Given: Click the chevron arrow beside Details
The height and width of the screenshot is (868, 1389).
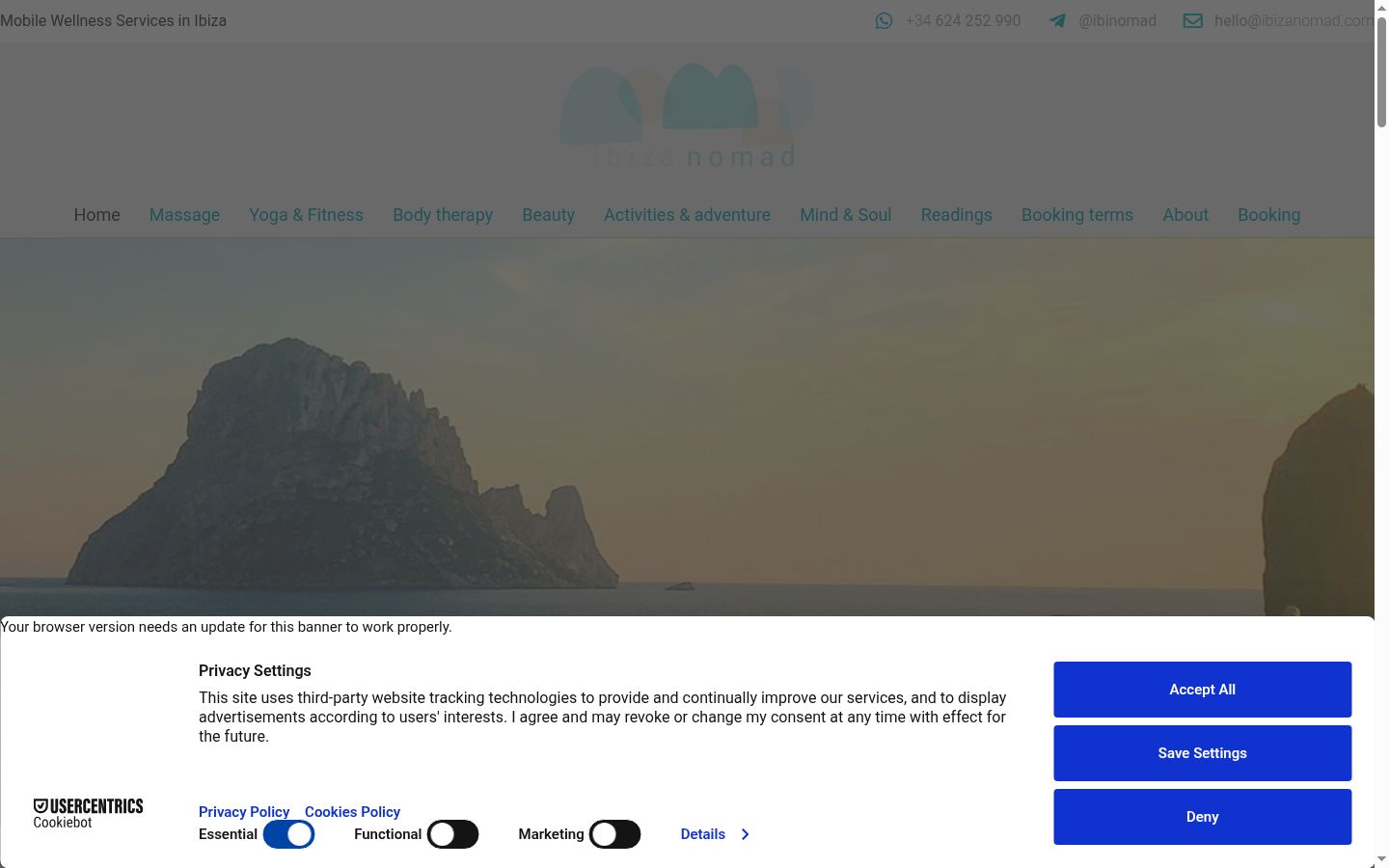Looking at the screenshot, I should pyautogui.click(x=745, y=834).
